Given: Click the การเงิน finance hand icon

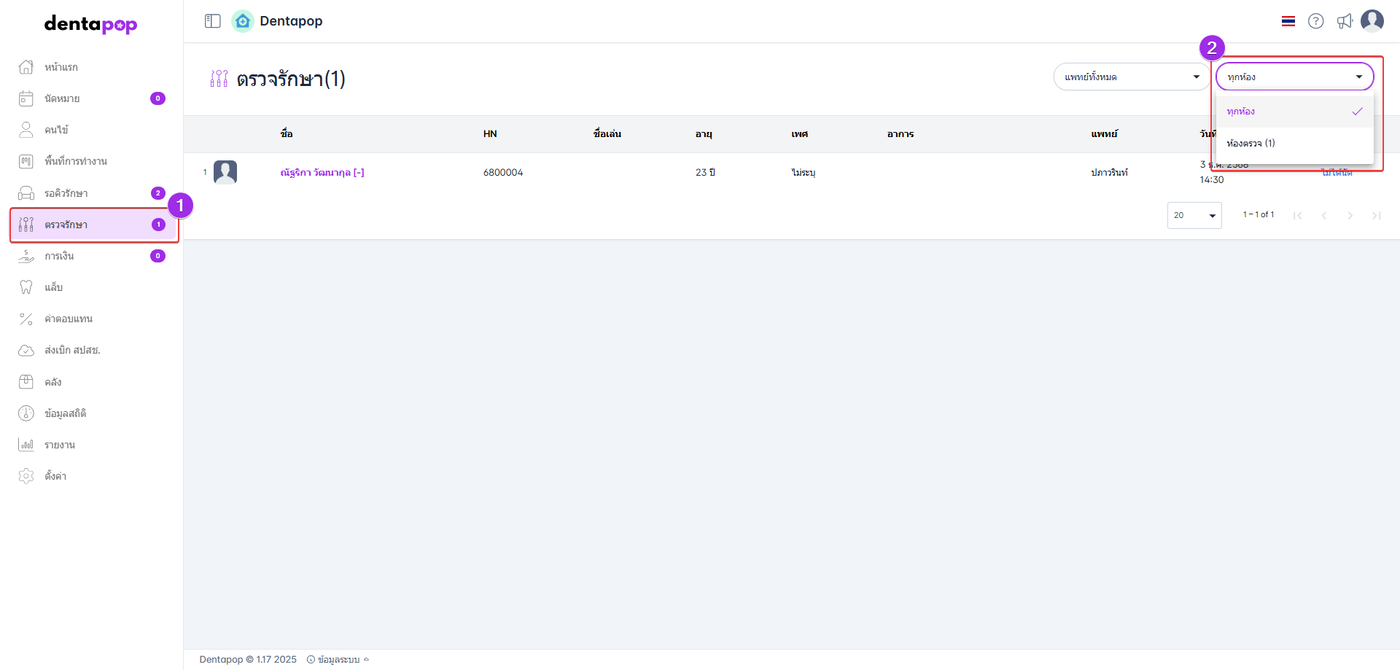Looking at the screenshot, I should pos(27,256).
